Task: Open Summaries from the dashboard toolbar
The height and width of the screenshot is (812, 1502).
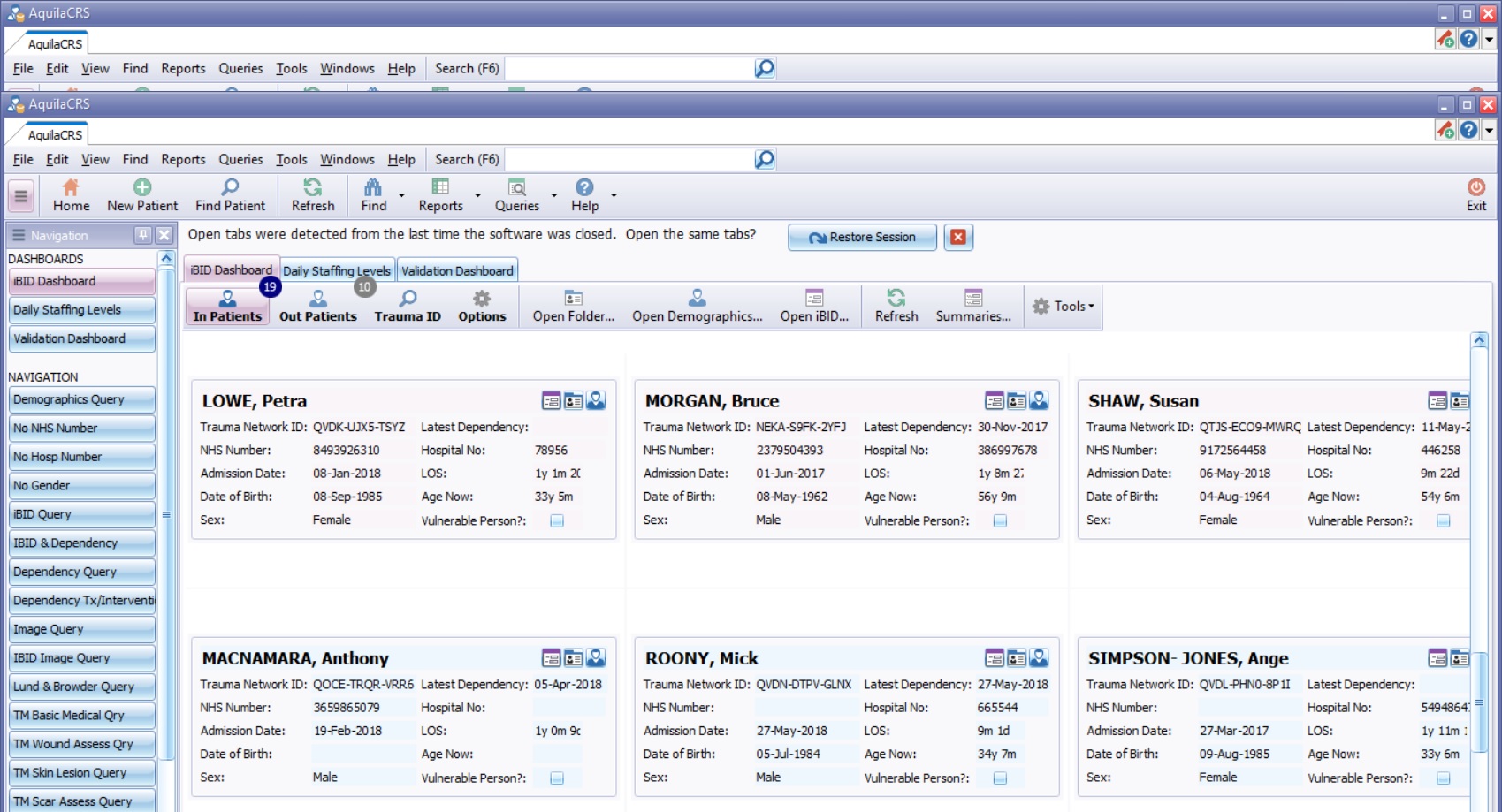Action: click(x=972, y=306)
